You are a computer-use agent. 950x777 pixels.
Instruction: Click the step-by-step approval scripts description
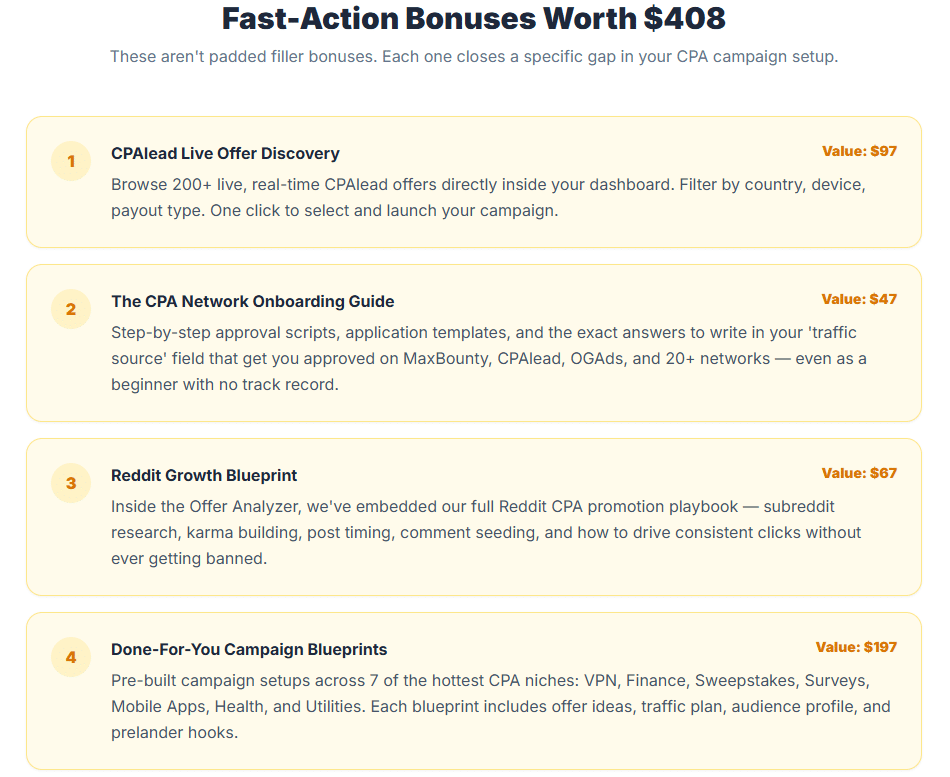pos(488,358)
